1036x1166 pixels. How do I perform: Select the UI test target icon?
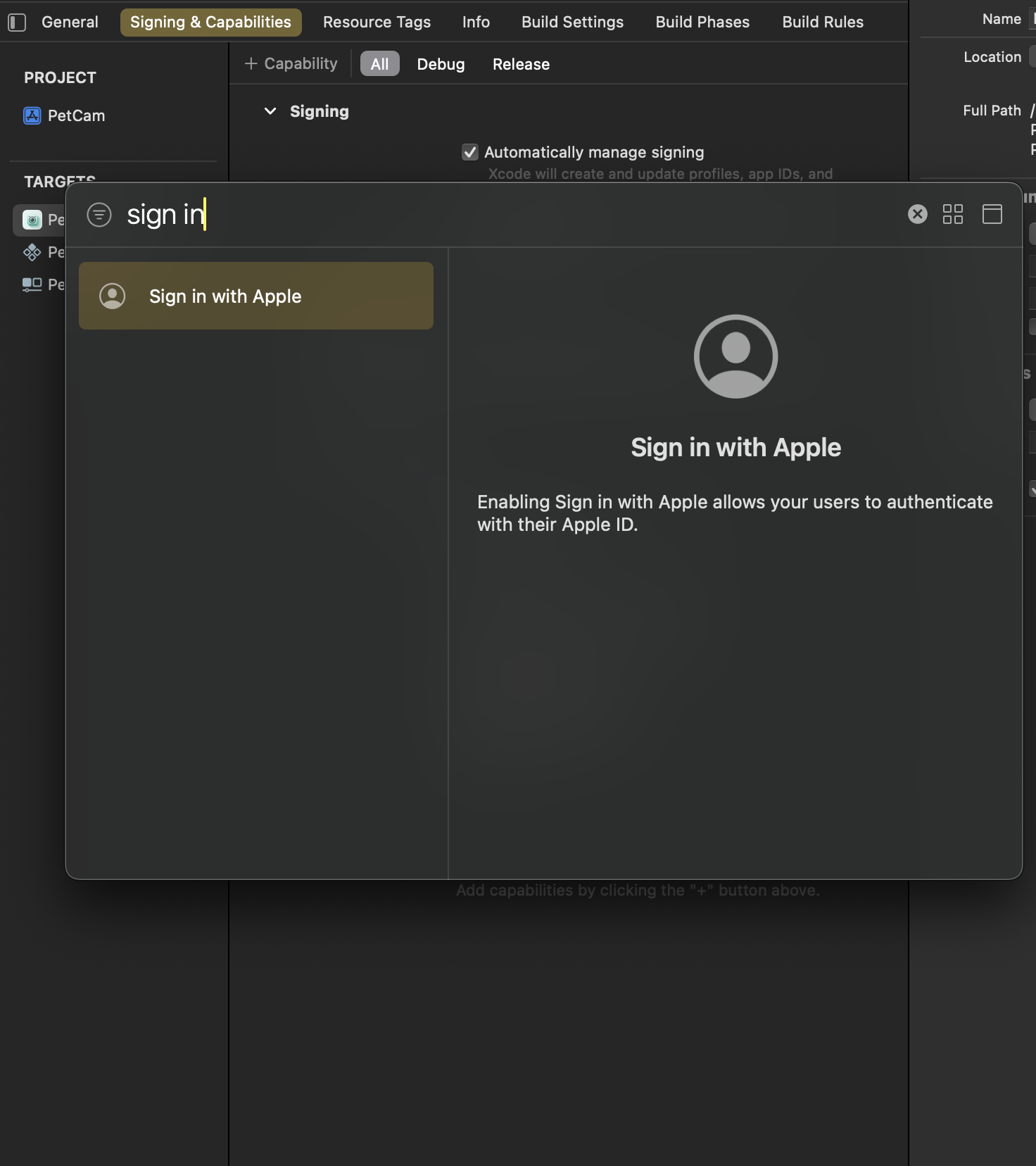tap(32, 284)
